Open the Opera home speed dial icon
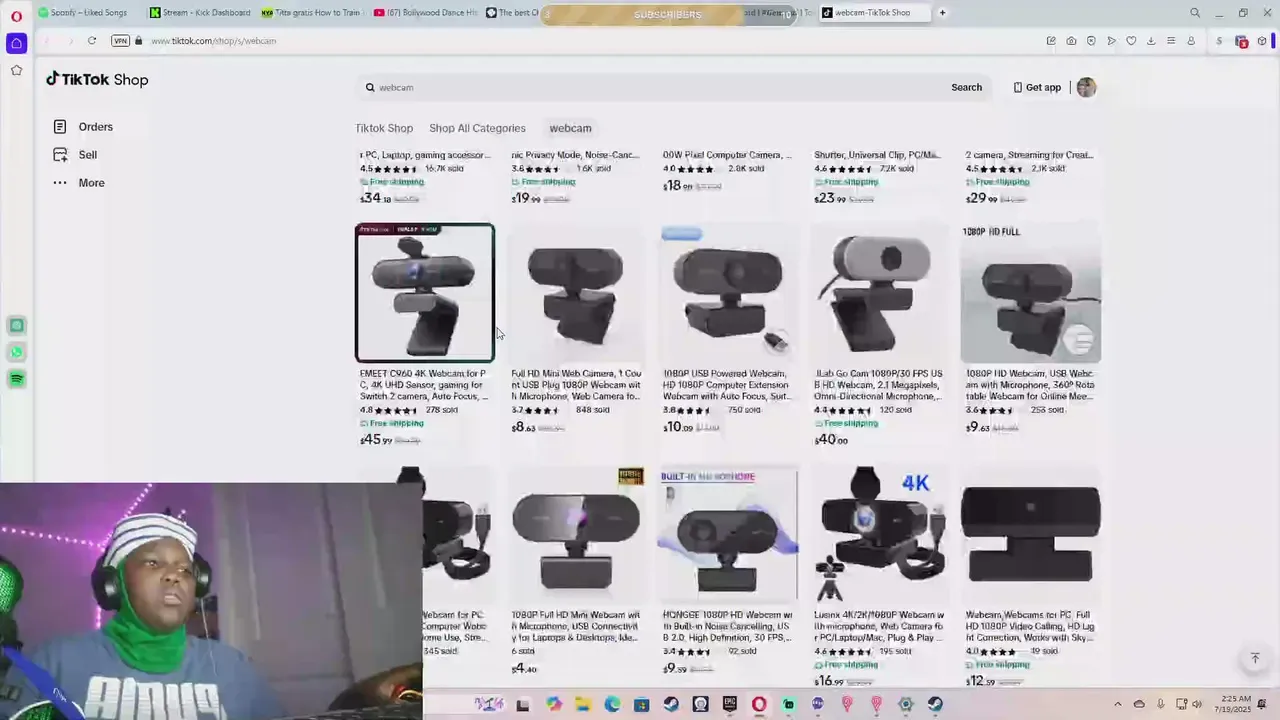Screen dimensions: 1280x720 (x=16, y=43)
